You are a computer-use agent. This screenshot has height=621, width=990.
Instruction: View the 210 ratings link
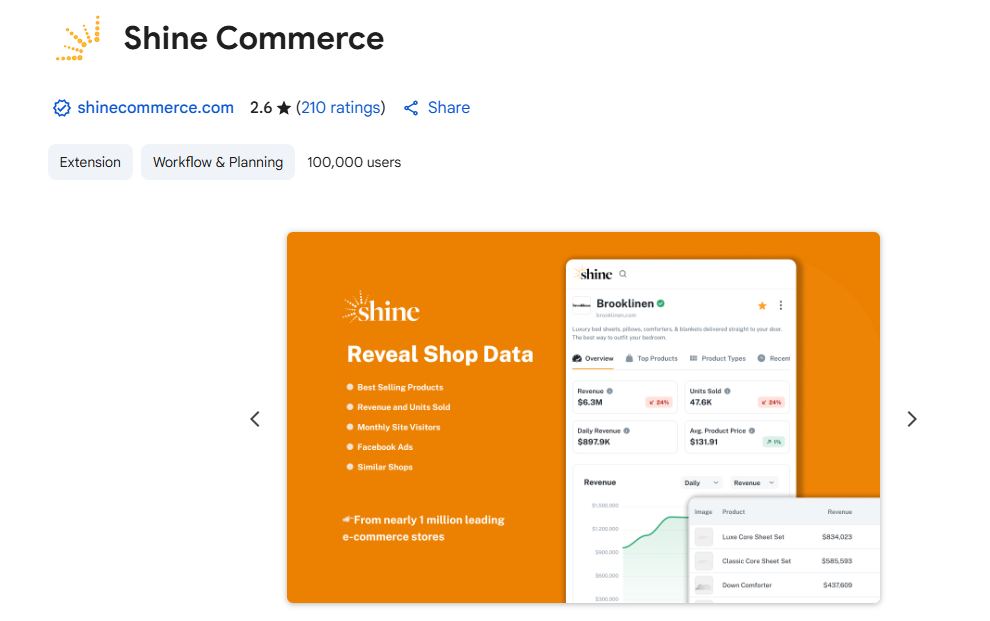click(x=340, y=108)
